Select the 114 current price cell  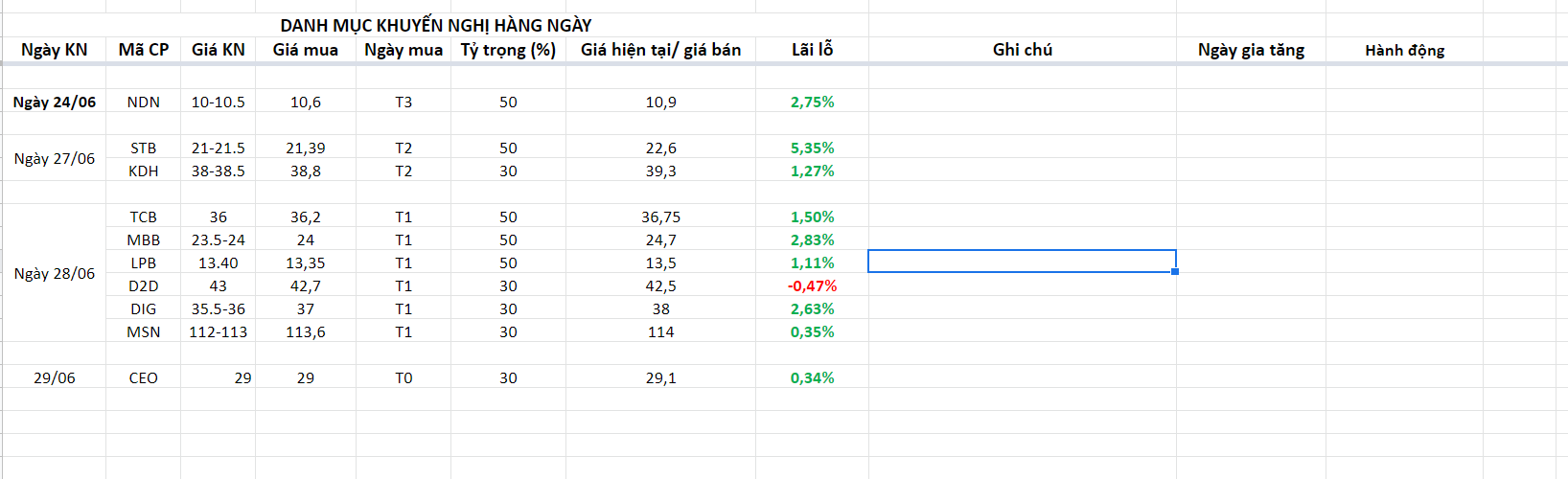point(661,331)
